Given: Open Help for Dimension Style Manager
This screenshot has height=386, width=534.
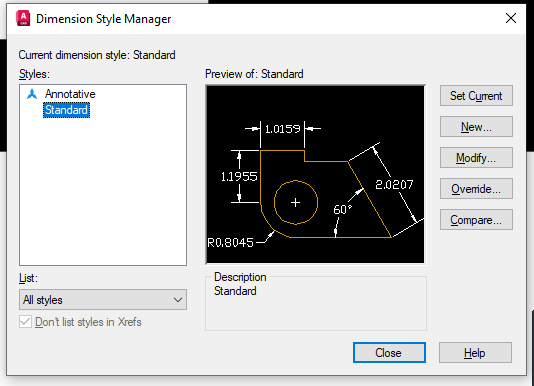Looking at the screenshot, I should click(x=475, y=353).
